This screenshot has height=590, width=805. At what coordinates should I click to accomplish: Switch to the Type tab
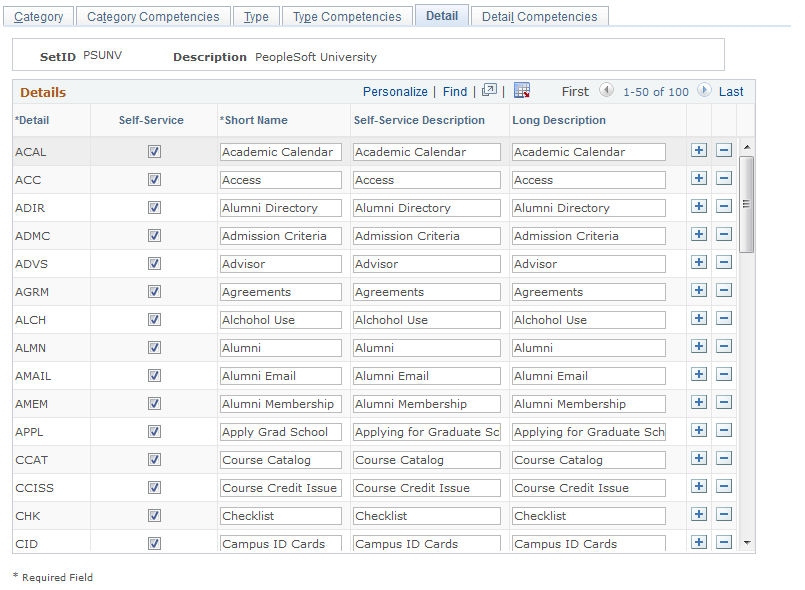tap(256, 16)
